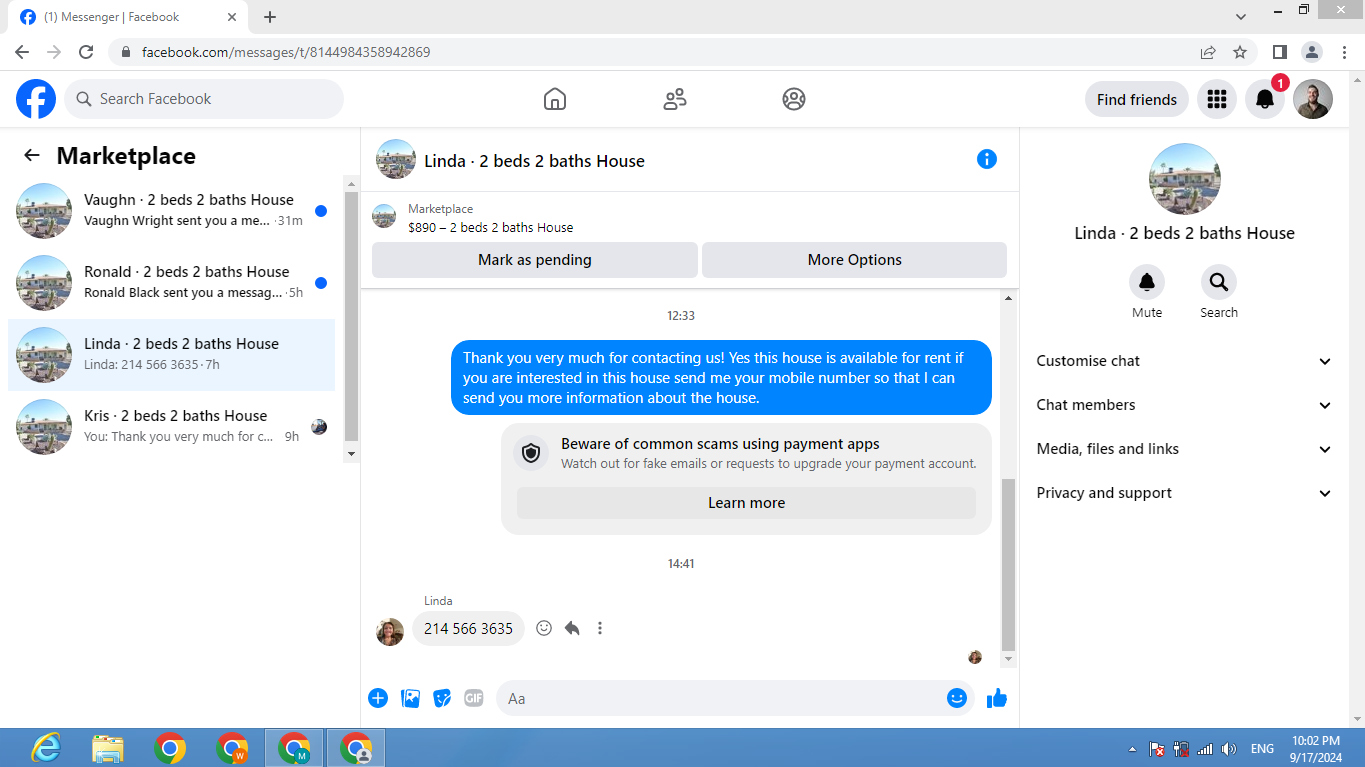1365x767 pixels.
Task: Open Vaughn's 2 beds 2 baths House chat
Action: tap(172, 211)
